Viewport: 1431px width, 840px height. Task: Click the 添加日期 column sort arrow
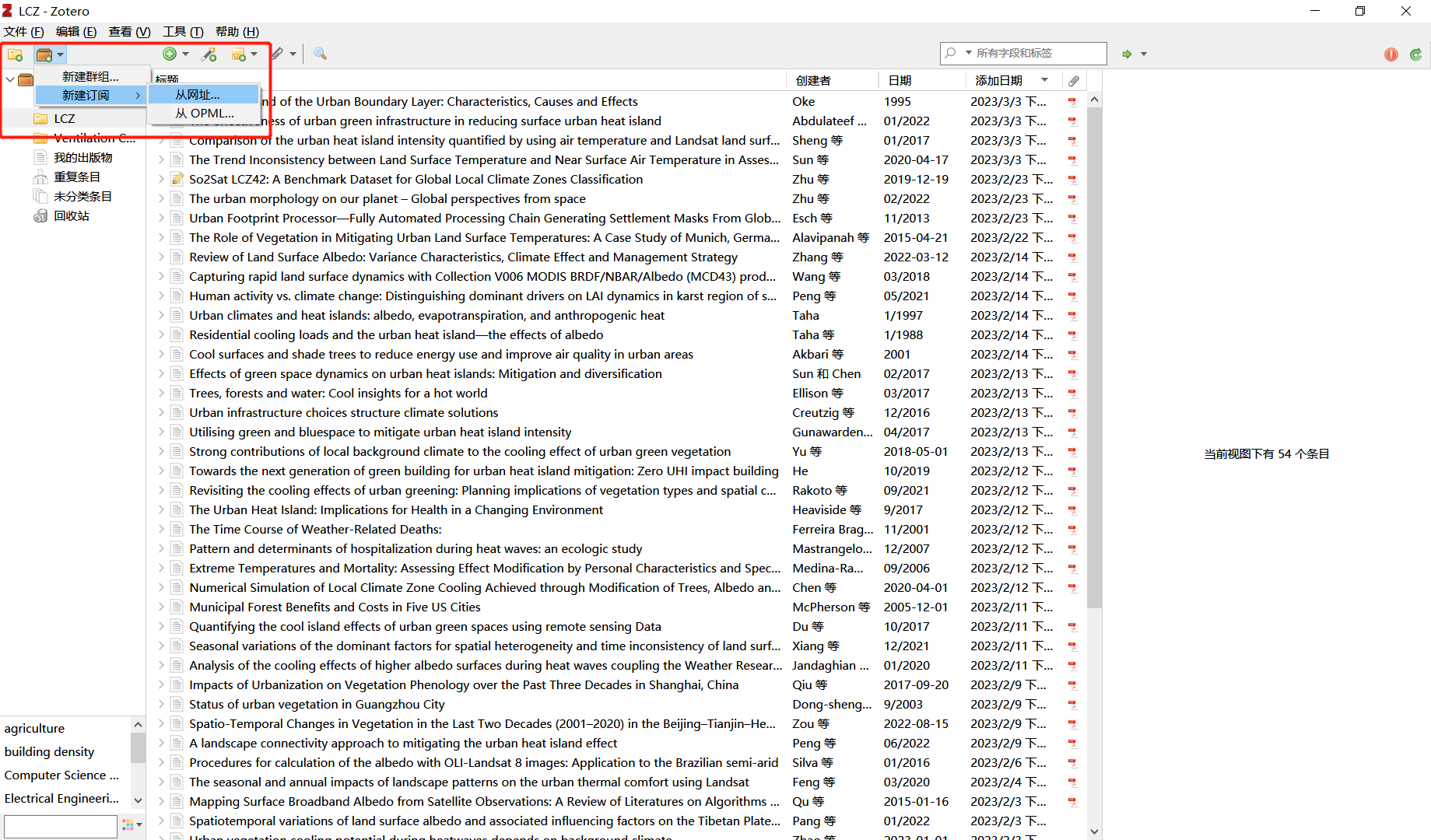(1045, 80)
